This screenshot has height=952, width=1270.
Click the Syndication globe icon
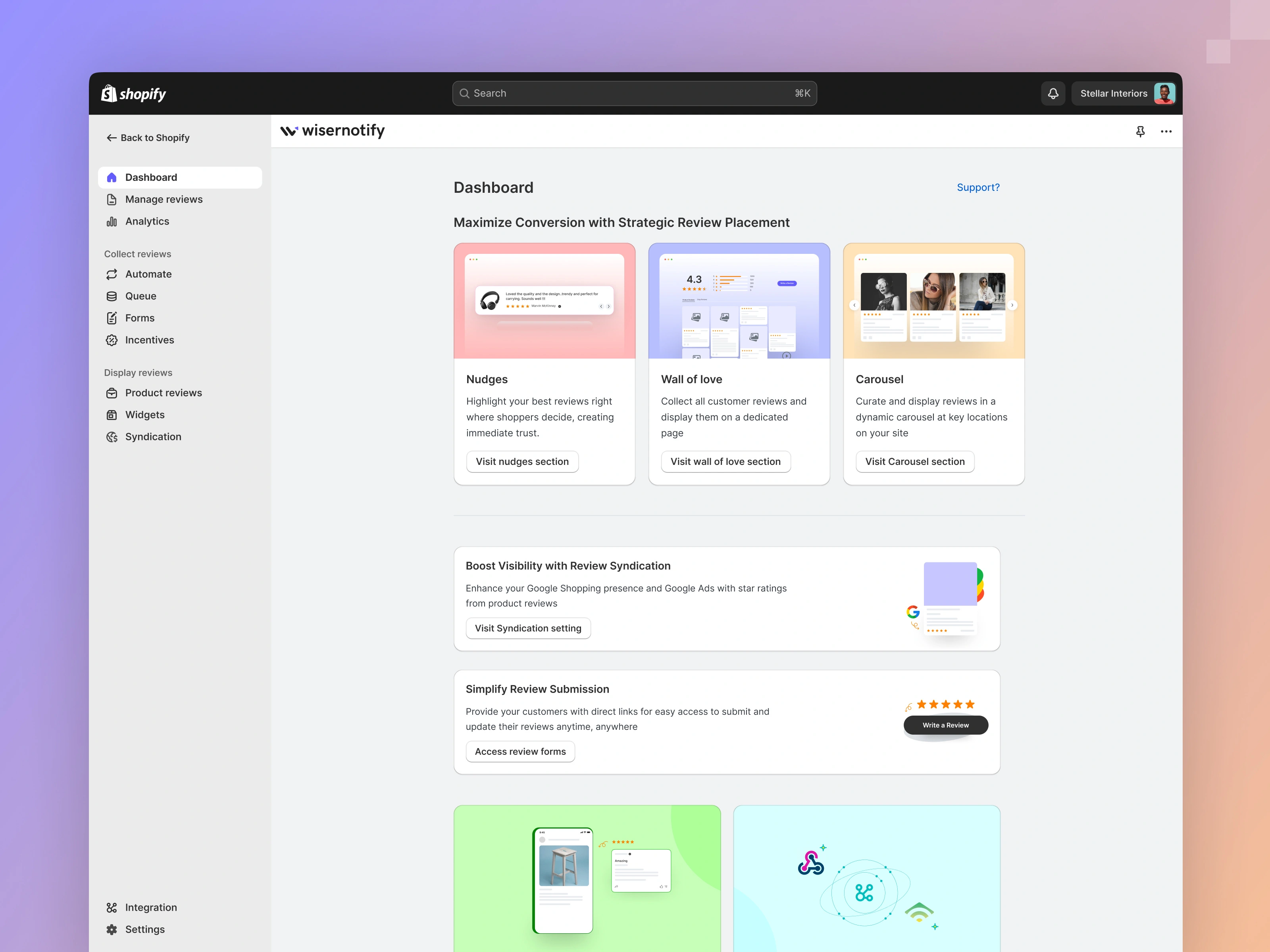(112, 437)
